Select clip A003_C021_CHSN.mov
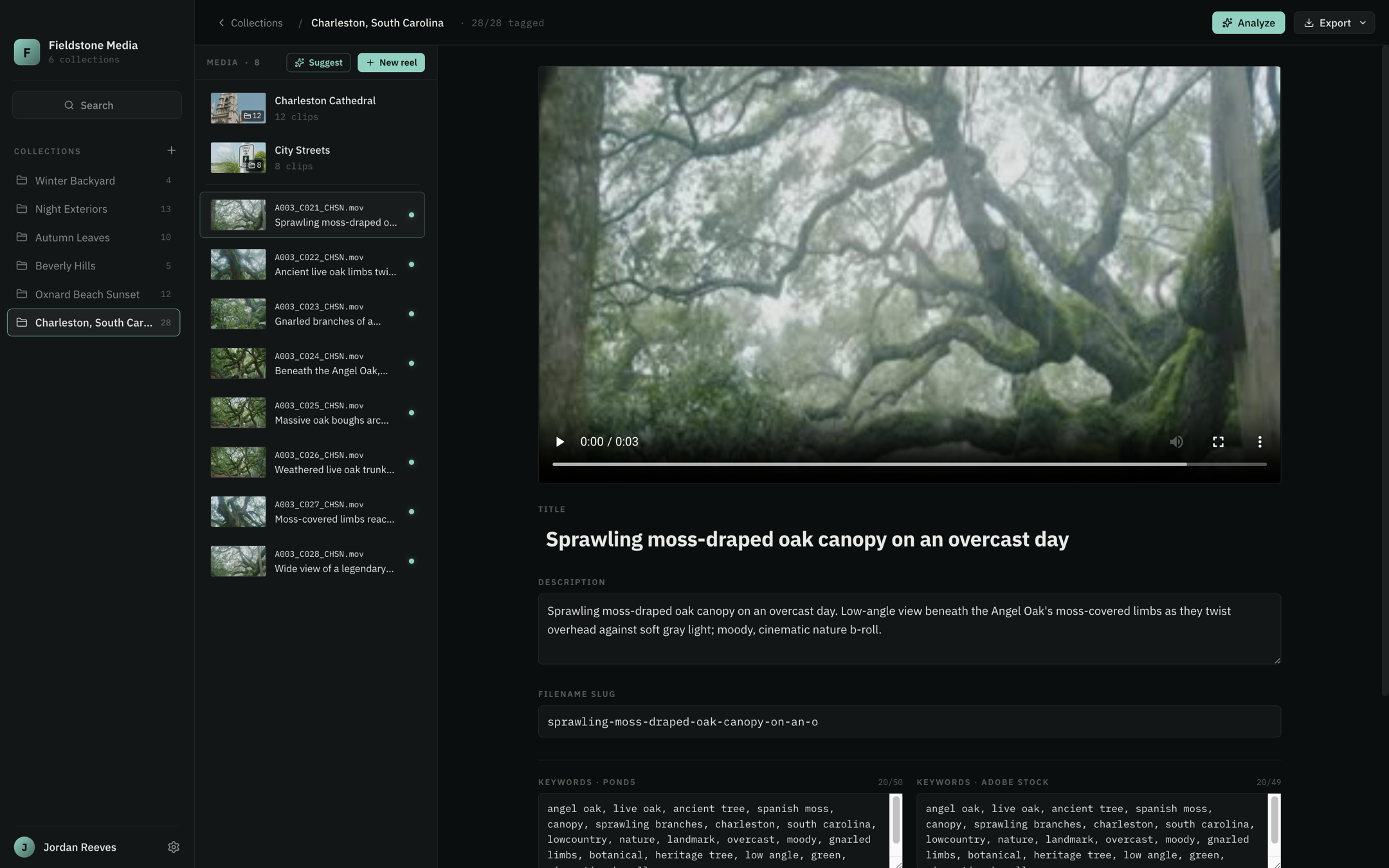The image size is (1389, 868). 312,215
